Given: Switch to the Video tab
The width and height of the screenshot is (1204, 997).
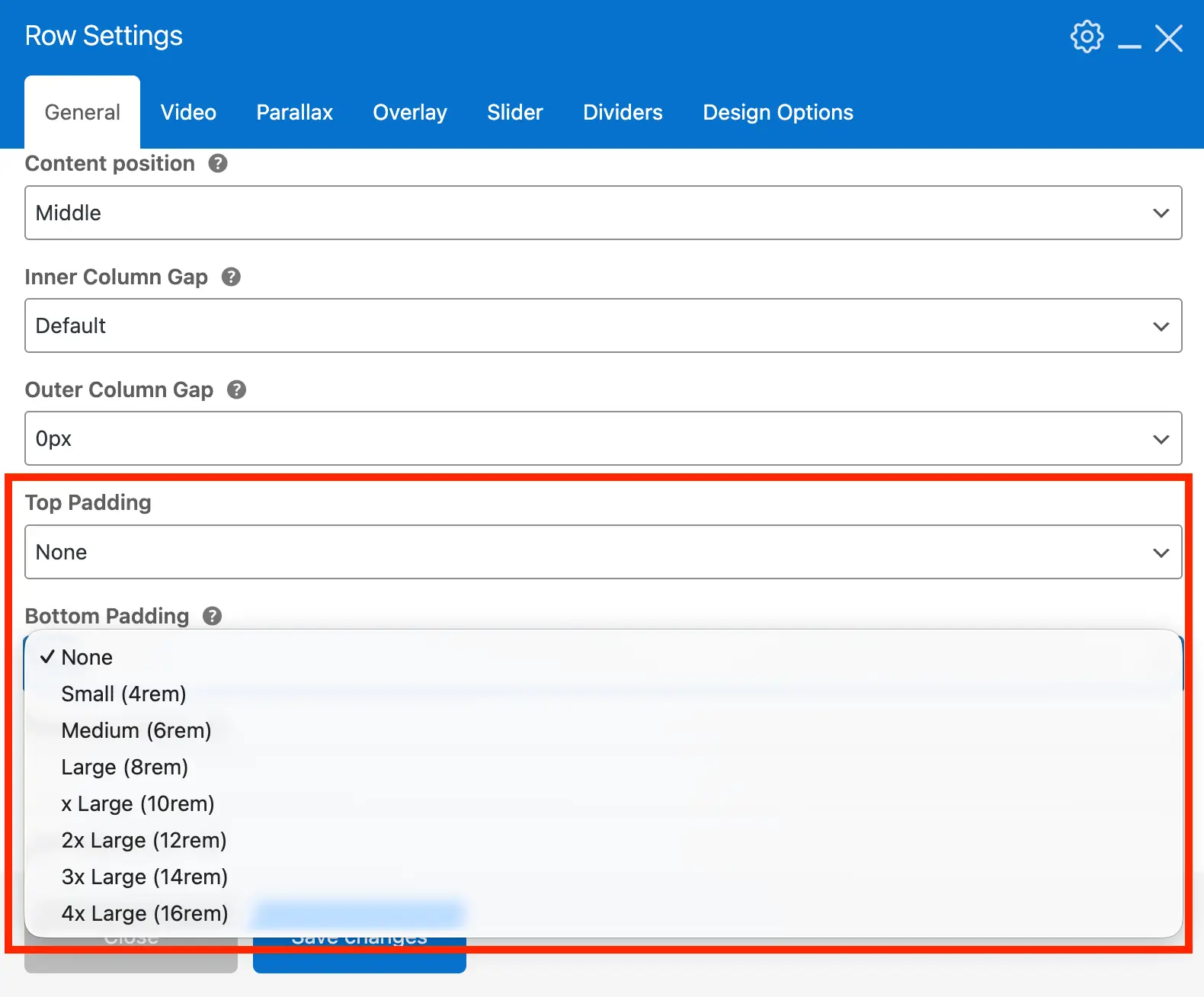Looking at the screenshot, I should pos(188,113).
